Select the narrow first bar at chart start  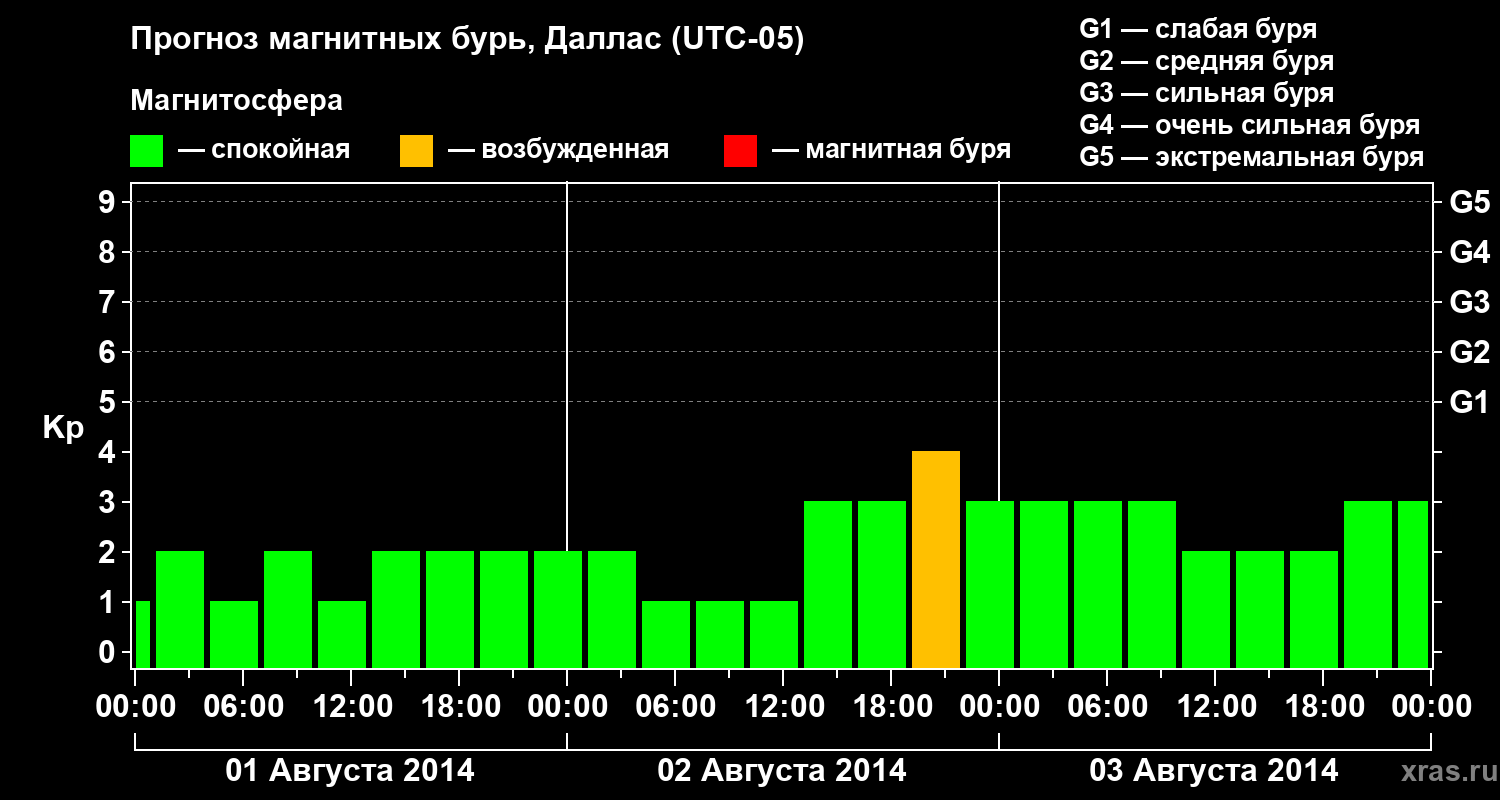[142, 635]
